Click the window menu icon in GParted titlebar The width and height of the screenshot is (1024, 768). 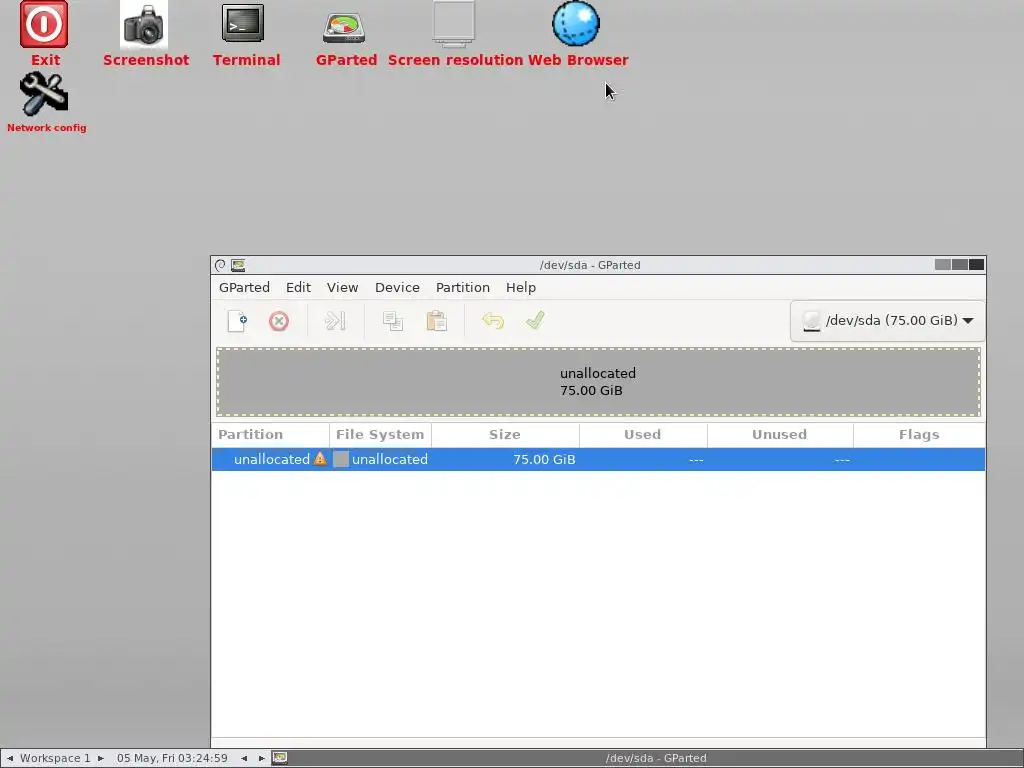(x=220, y=264)
